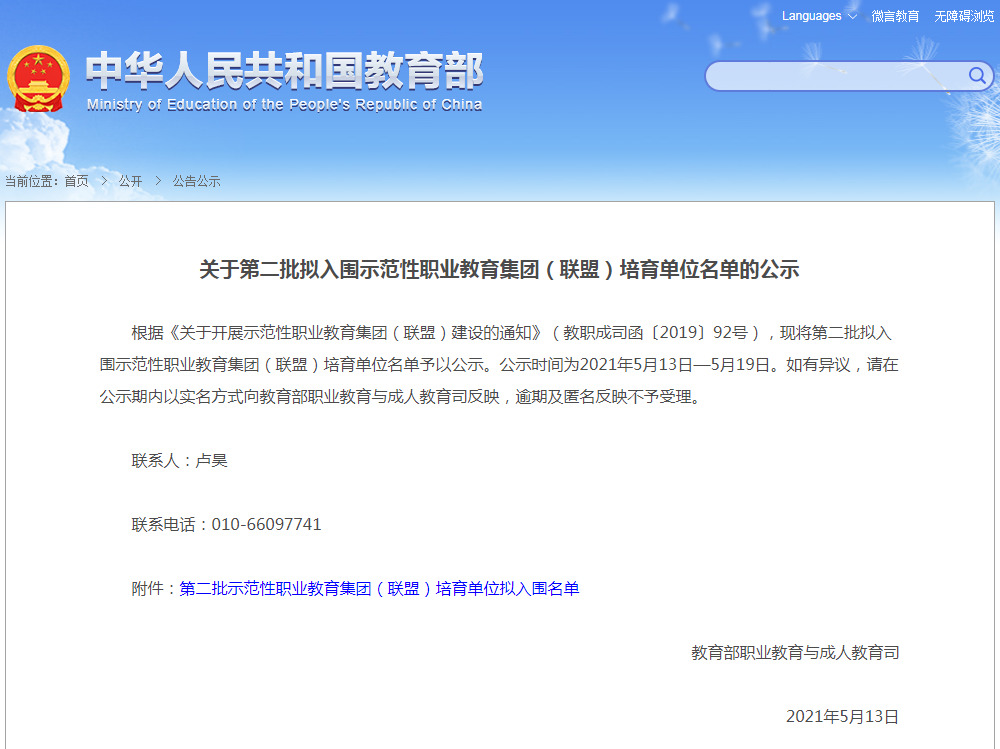The height and width of the screenshot is (749, 1000).
Task: Open the language selection menu
Action: pyautogui.click(x=814, y=16)
